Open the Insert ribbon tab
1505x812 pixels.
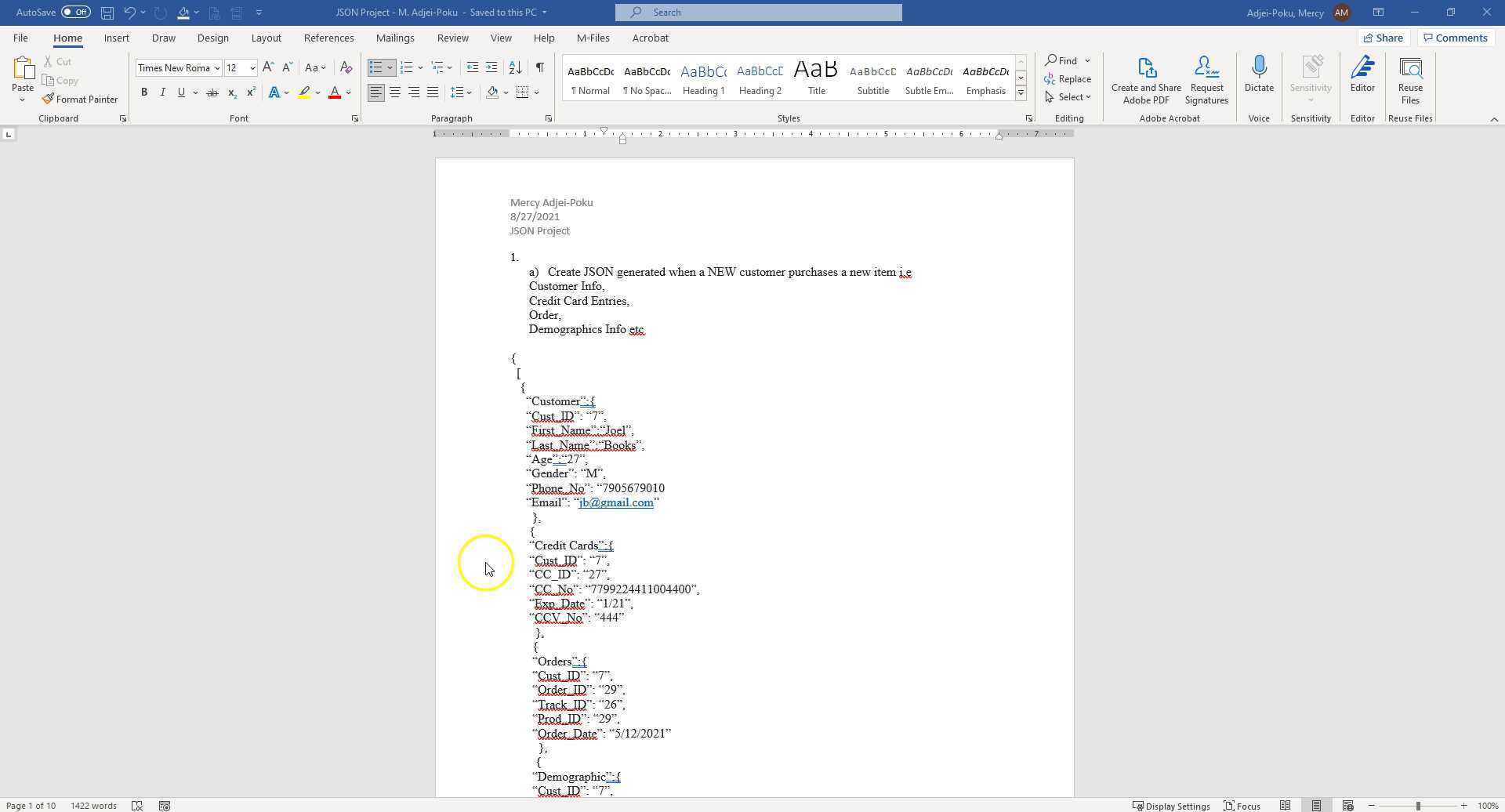[x=117, y=38]
